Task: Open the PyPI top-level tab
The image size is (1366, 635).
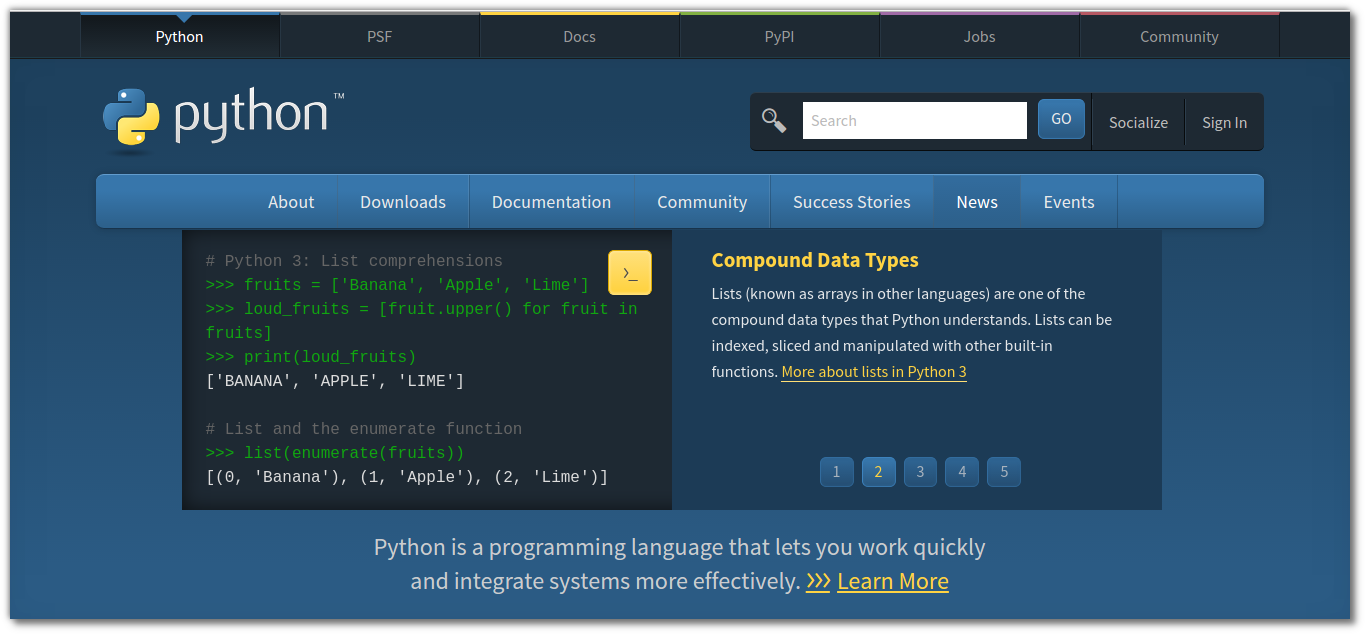Action: [780, 36]
